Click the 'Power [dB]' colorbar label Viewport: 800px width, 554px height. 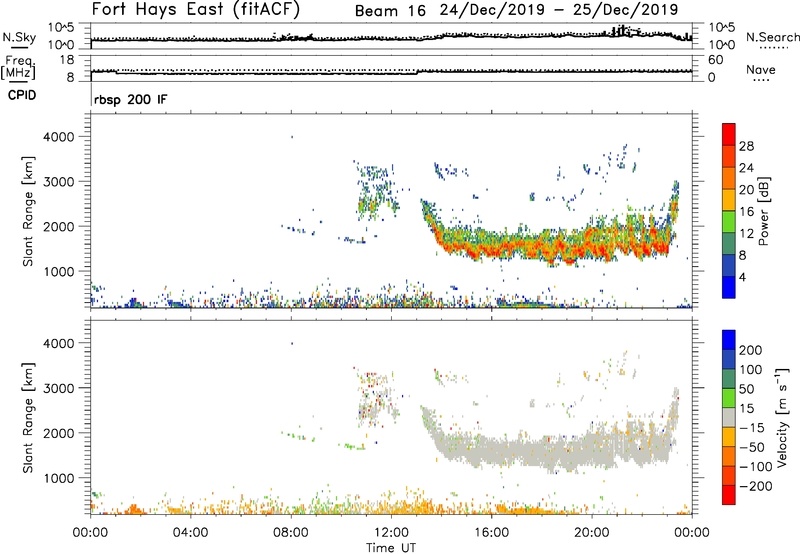[763, 211]
